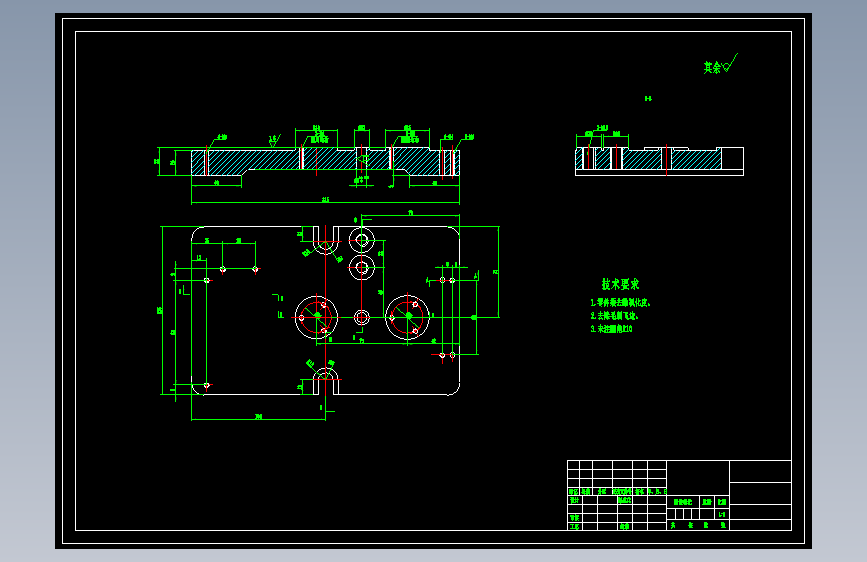Pick the right large bolt circle in plan view

click(x=408, y=317)
